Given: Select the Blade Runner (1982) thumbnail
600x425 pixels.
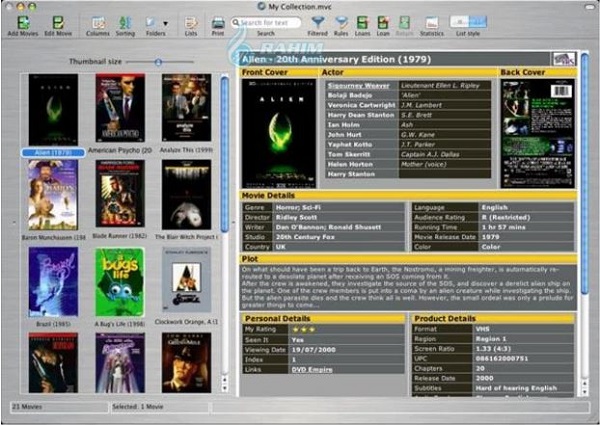Looking at the screenshot, I should (120, 194).
